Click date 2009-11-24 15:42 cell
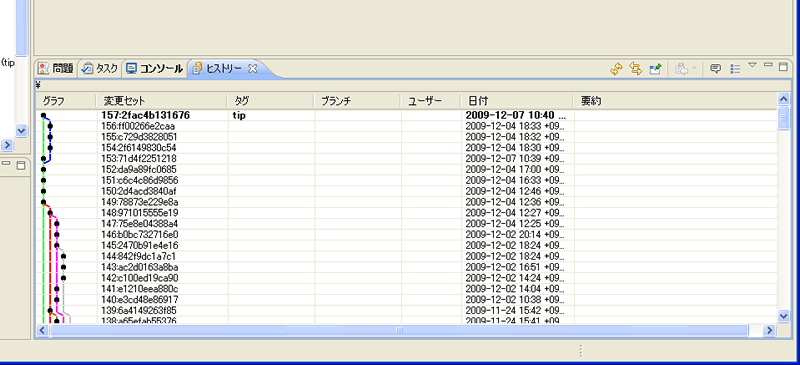 click(x=515, y=310)
